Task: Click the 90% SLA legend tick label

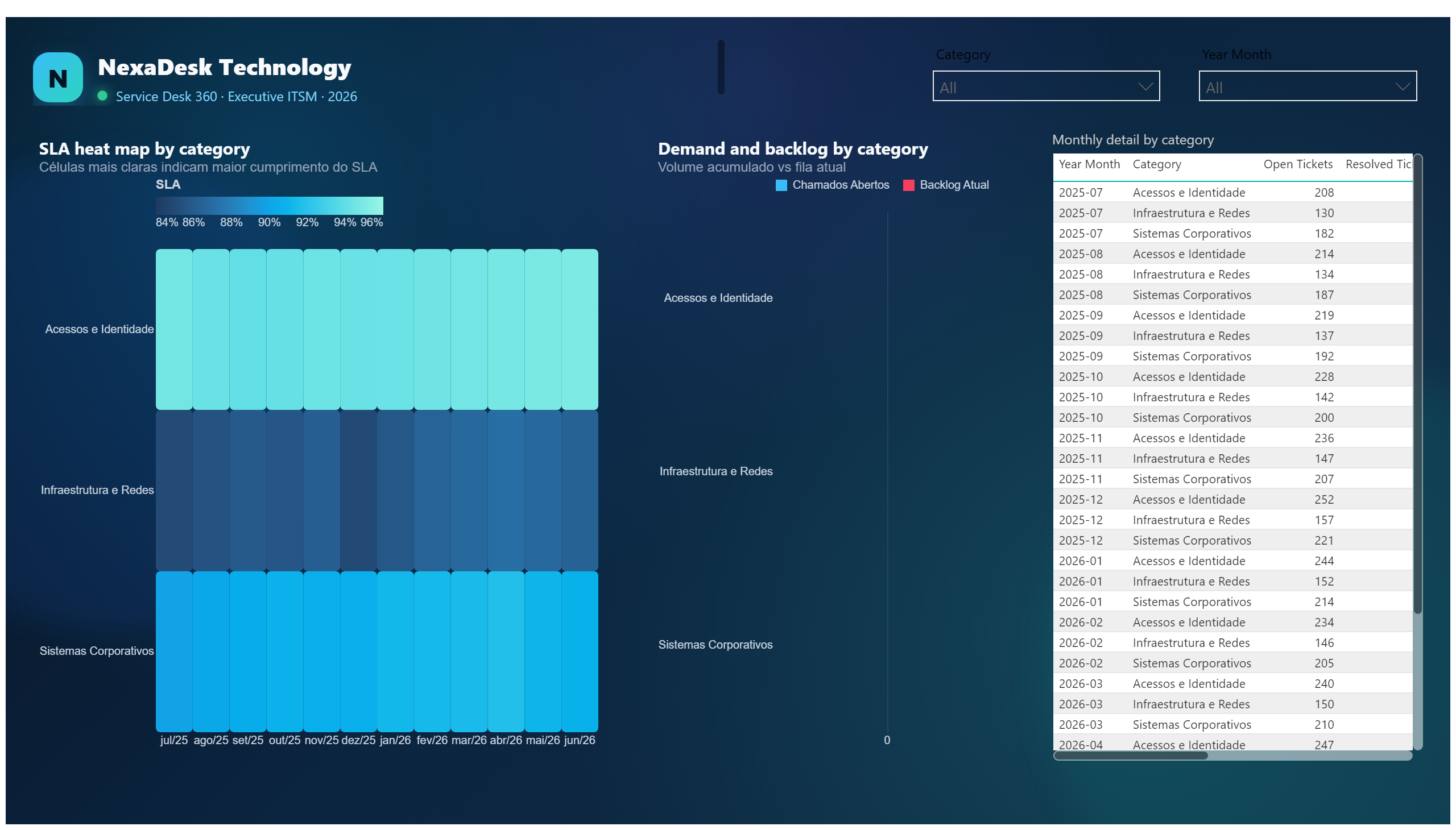Action: pos(269,222)
